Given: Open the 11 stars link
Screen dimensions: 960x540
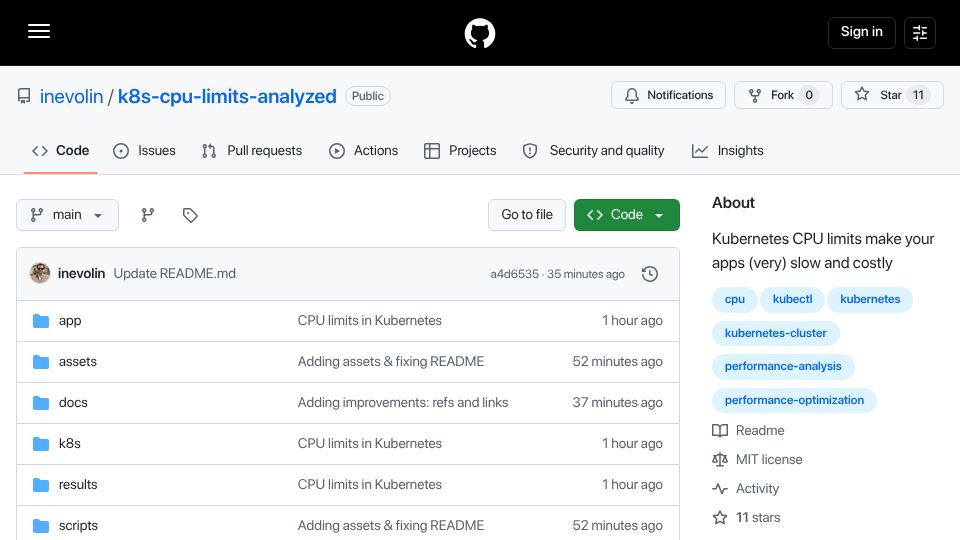Looking at the screenshot, I should [x=746, y=518].
